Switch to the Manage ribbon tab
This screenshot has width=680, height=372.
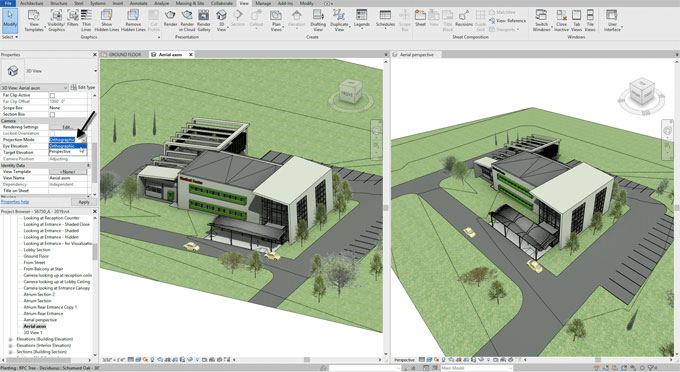(263, 3)
